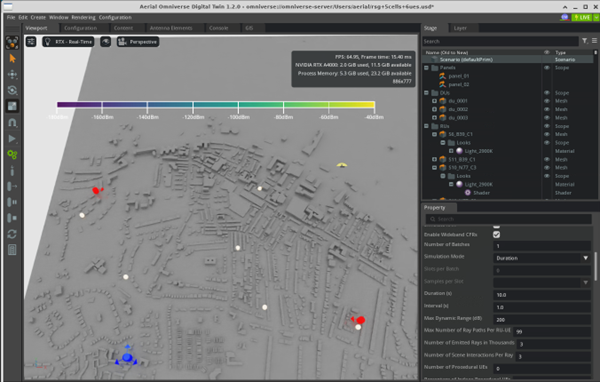The image size is (600, 382).
Task: Hide the du_0001 mesh
Action: click(x=547, y=101)
